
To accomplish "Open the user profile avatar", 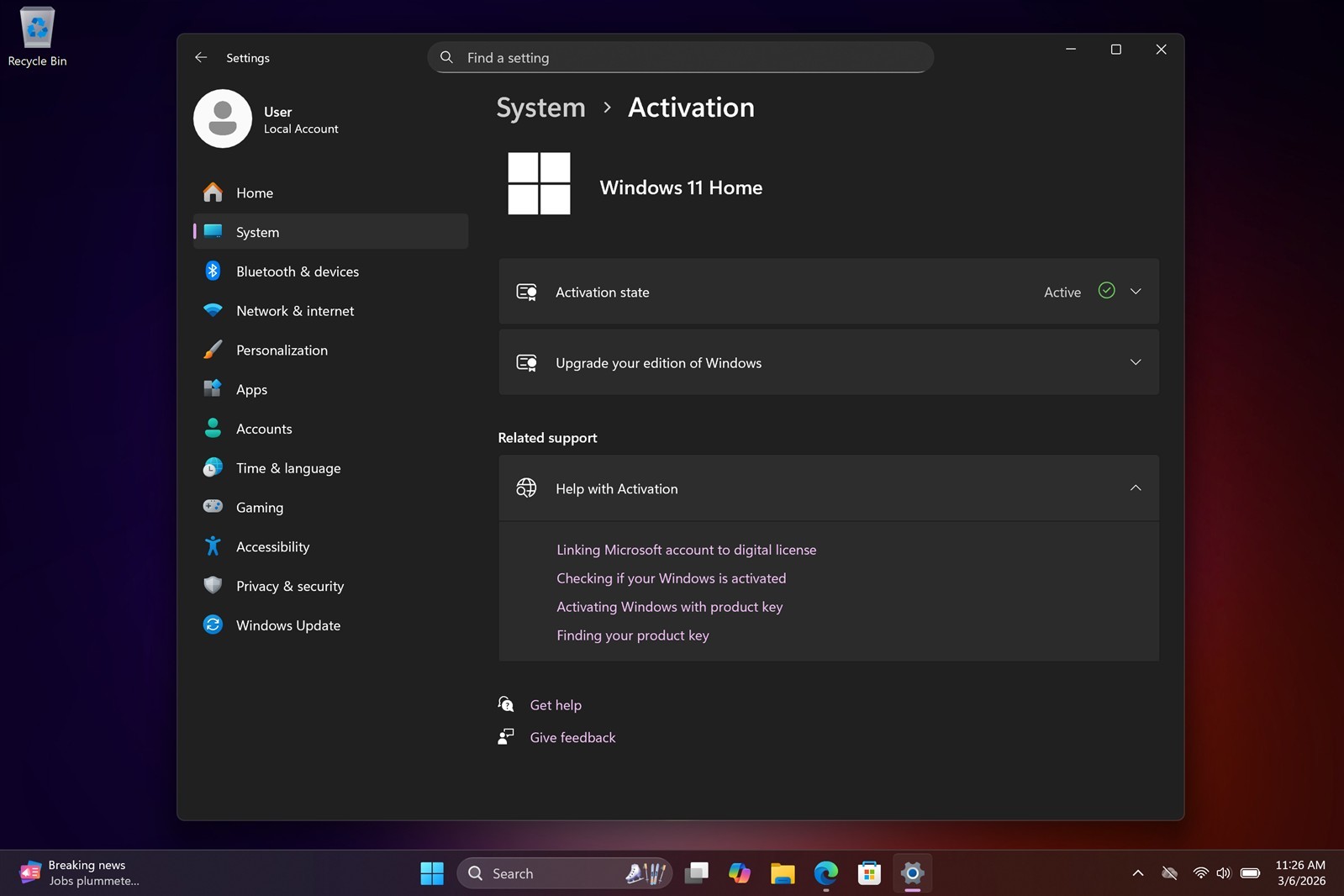I will click(223, 119).
